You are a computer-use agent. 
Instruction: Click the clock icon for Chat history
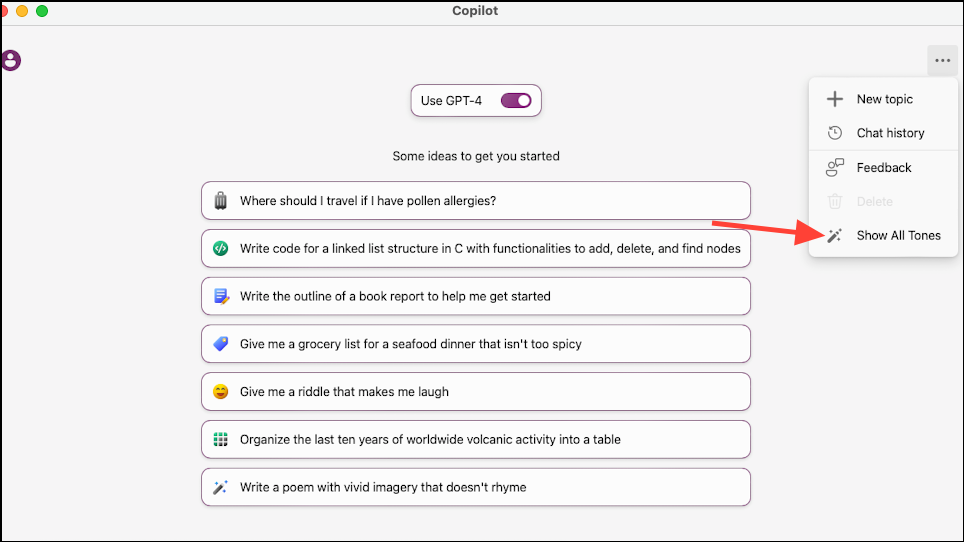tap(834, 133)
